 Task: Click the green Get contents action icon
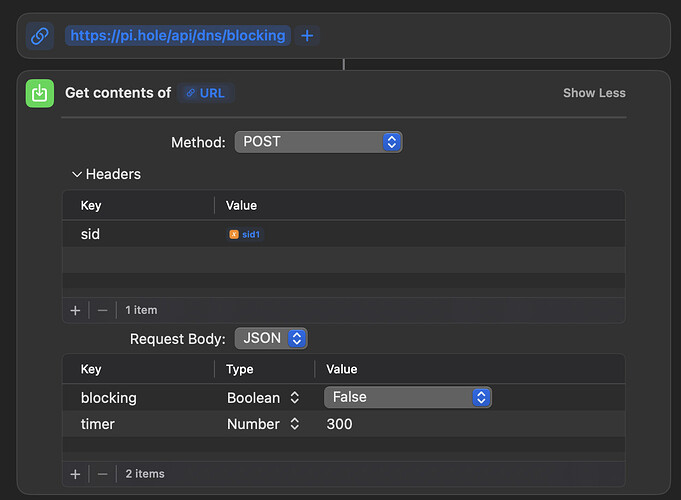click(x=40, y=93)
